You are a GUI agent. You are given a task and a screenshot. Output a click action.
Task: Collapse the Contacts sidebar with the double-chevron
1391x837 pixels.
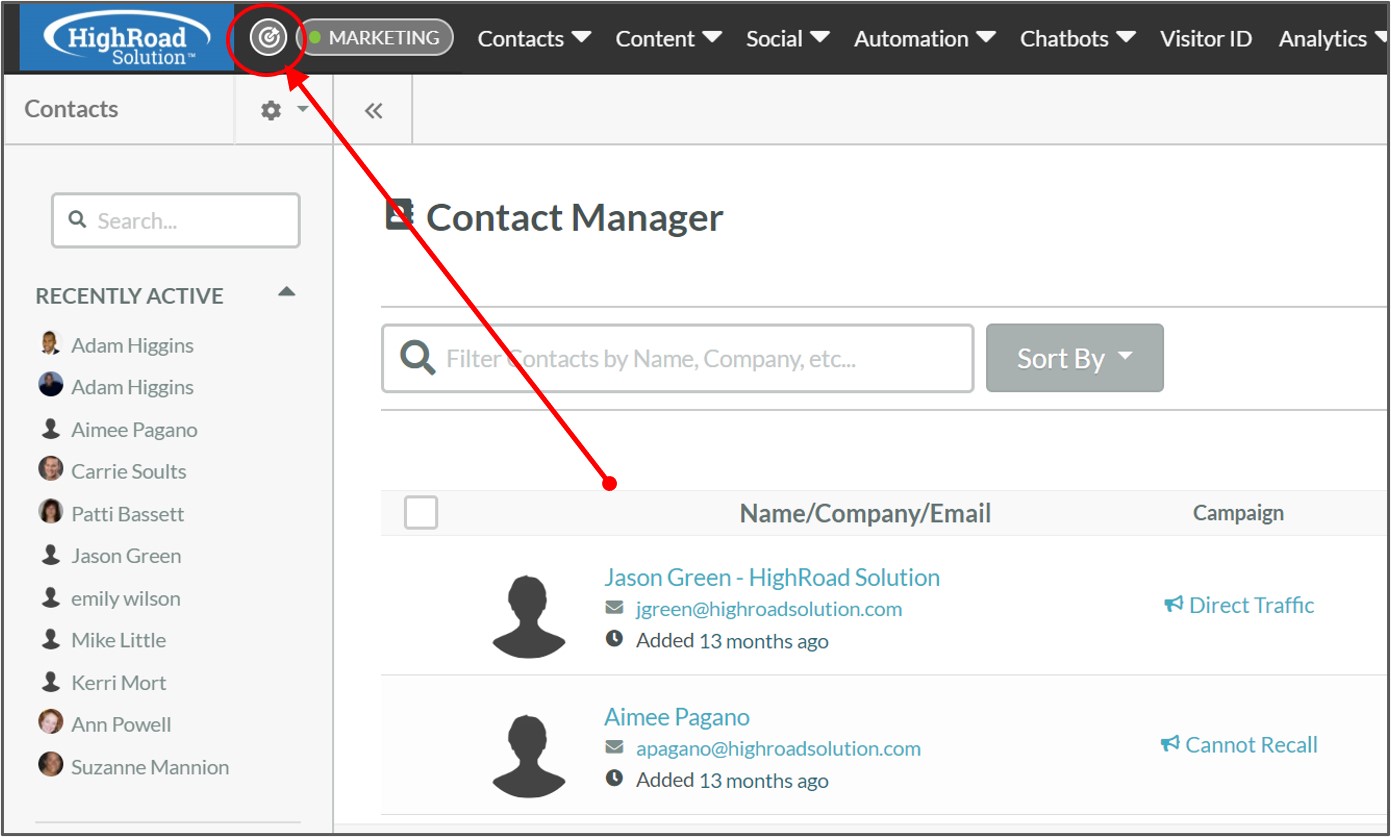[x=373, y=109]
